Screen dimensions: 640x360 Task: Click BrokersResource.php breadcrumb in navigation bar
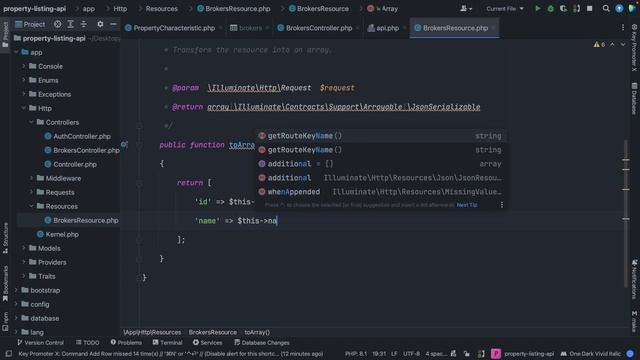[233, 9]
